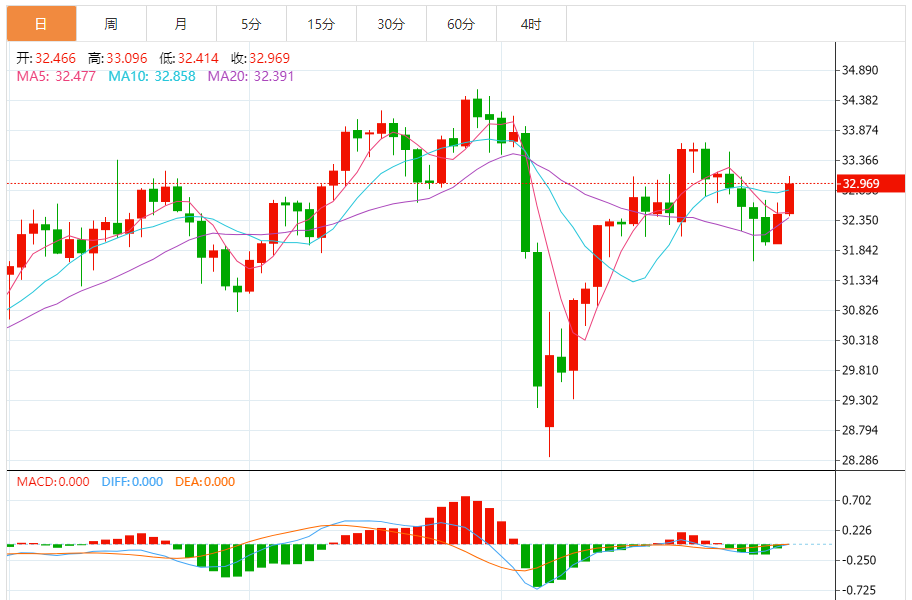Click the low price 32.414 value
The height and width of the screenshot is (600, 912).
(x=198, y=58)
